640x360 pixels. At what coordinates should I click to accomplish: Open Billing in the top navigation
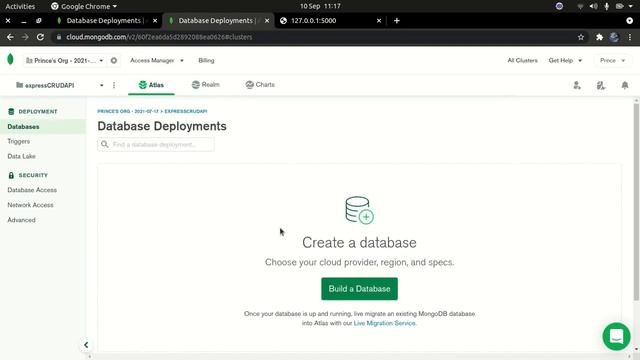pyautogui.click(x=206, y=60)
